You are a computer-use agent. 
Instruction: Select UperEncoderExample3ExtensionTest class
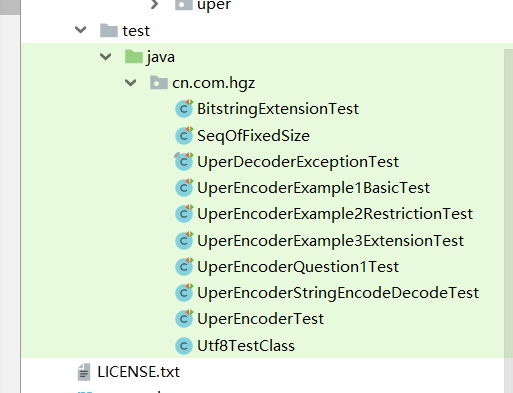pyautogui.click(x=330, y=241)
